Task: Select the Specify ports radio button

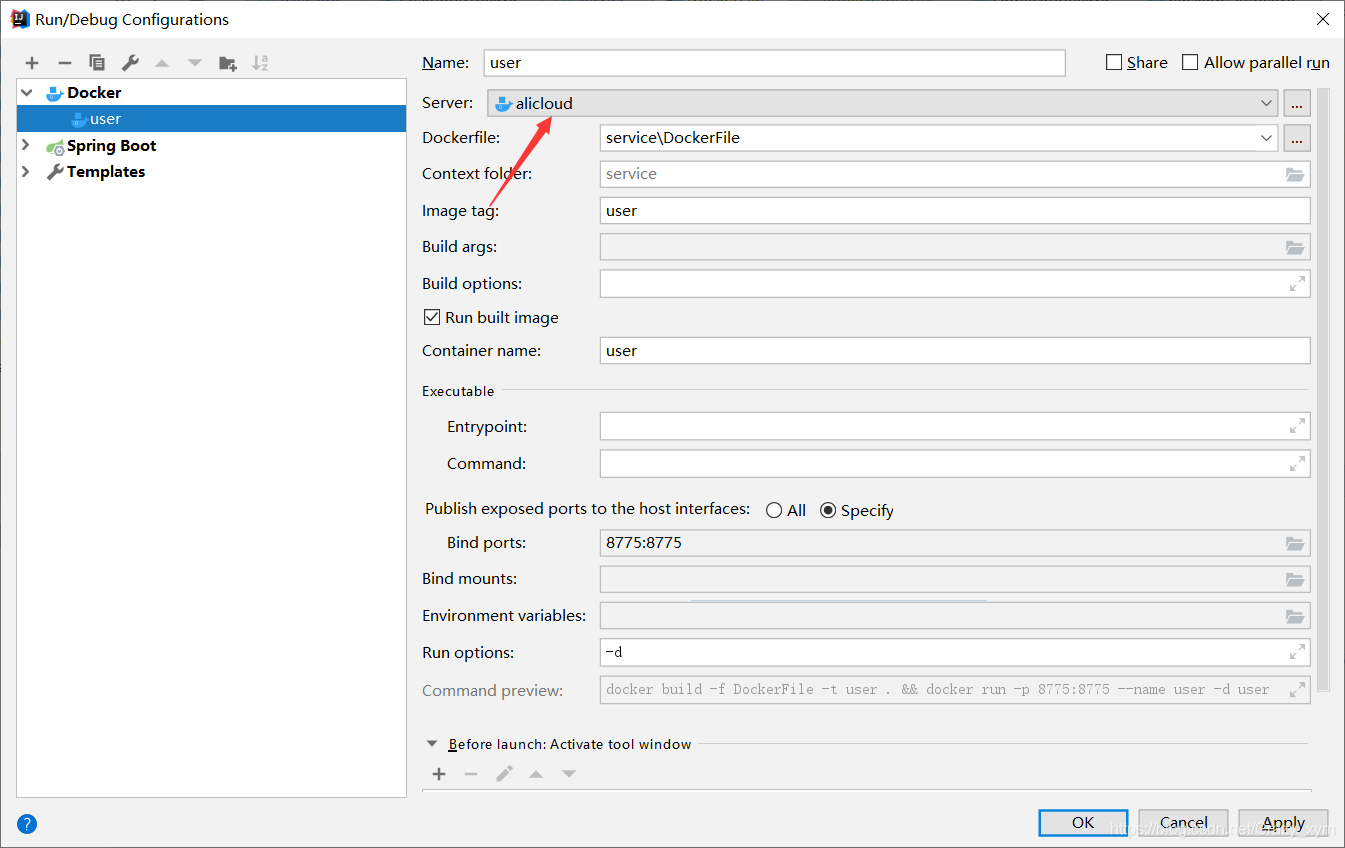Action: [828, 510]
